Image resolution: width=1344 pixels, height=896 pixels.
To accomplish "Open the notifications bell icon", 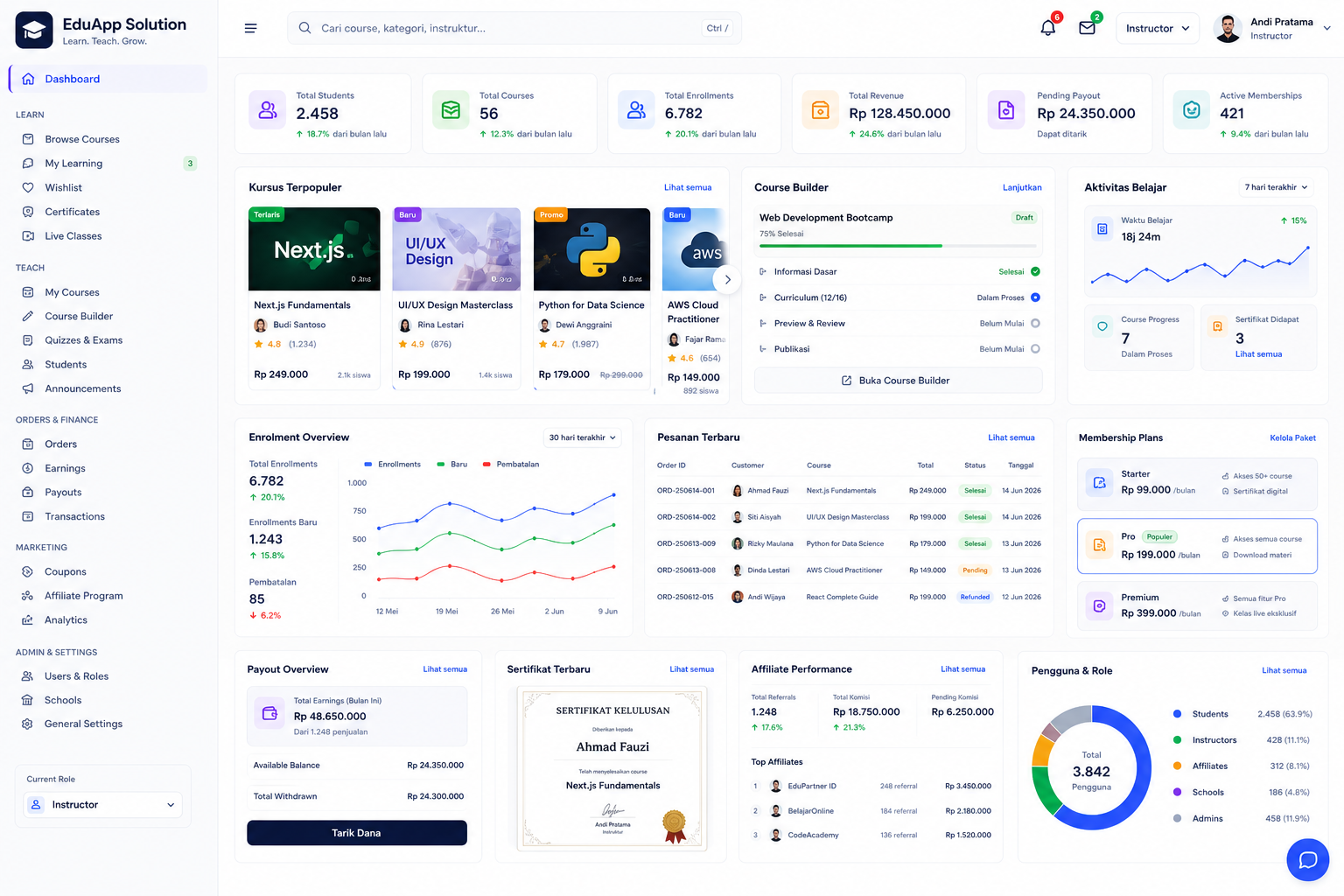I will 1048,28.
